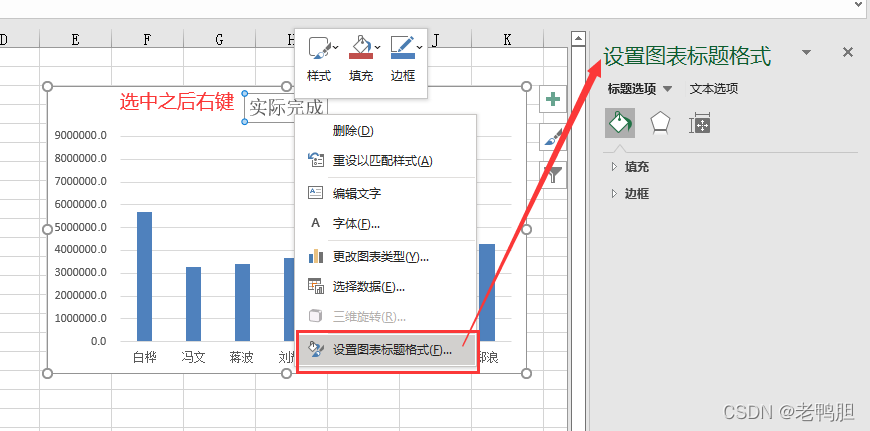Choose 编辑文字 in the context menu
Screen dimensions: 870x431
386,193
